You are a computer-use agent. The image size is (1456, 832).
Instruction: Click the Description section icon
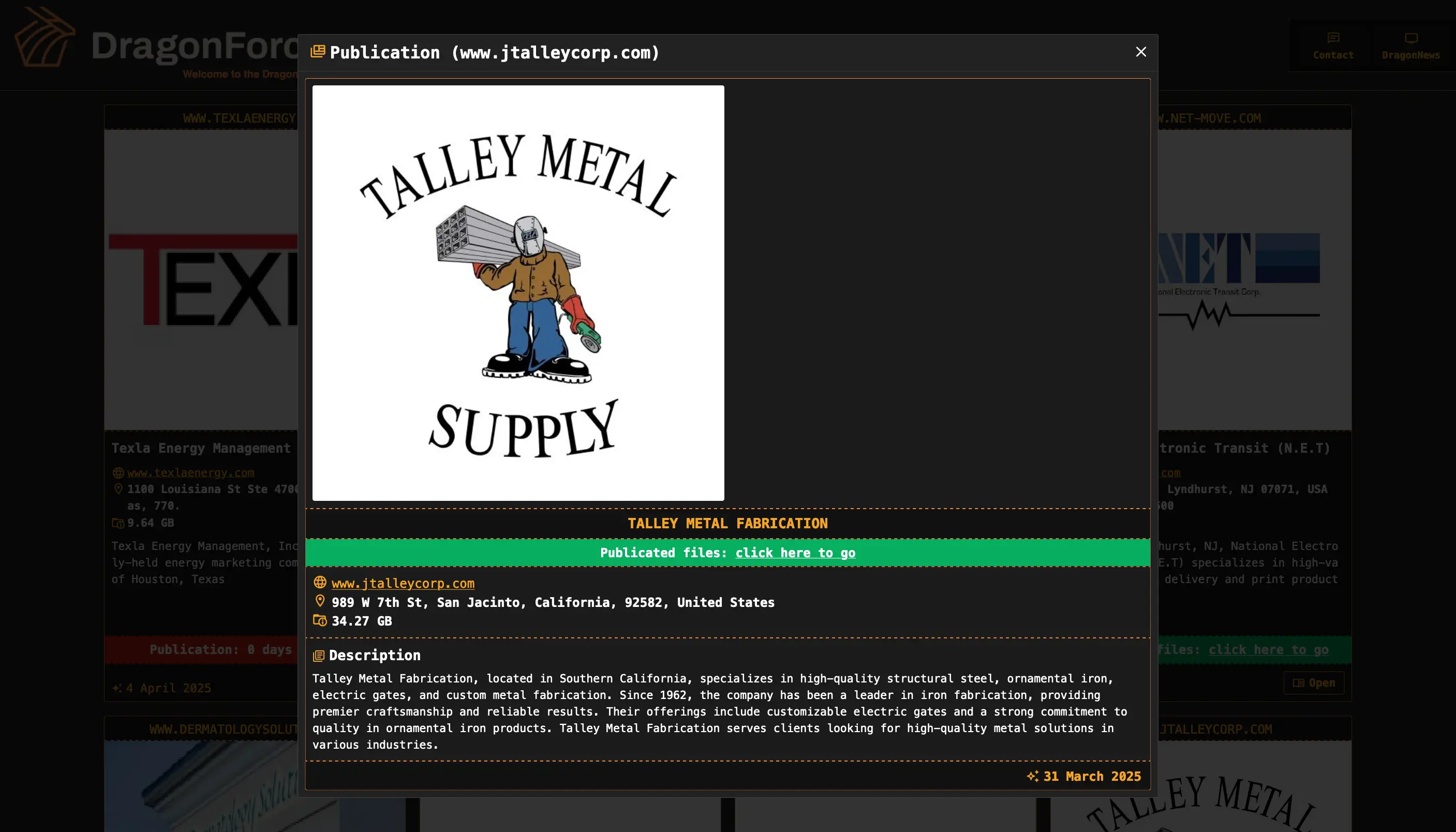[x=319, y=656]
